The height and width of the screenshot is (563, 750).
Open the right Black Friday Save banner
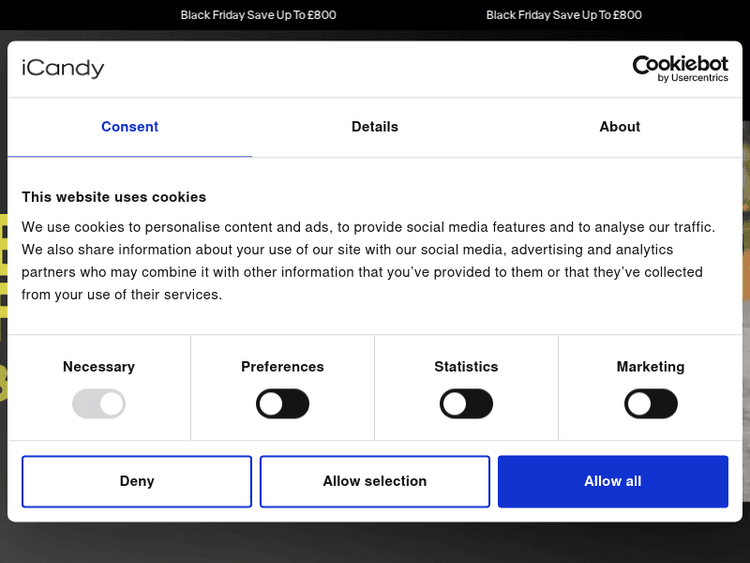pyautogui.click(x=564, y=15)
